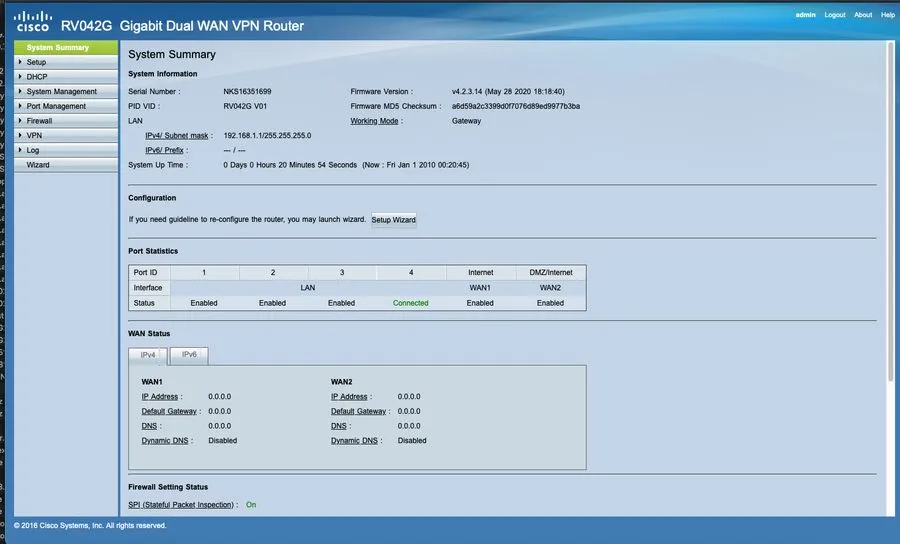Click SPI (Stateful Packet Inspection) link
Image resolution: width=900 pixels, height=544 pixels.
(x=181, y=505)
